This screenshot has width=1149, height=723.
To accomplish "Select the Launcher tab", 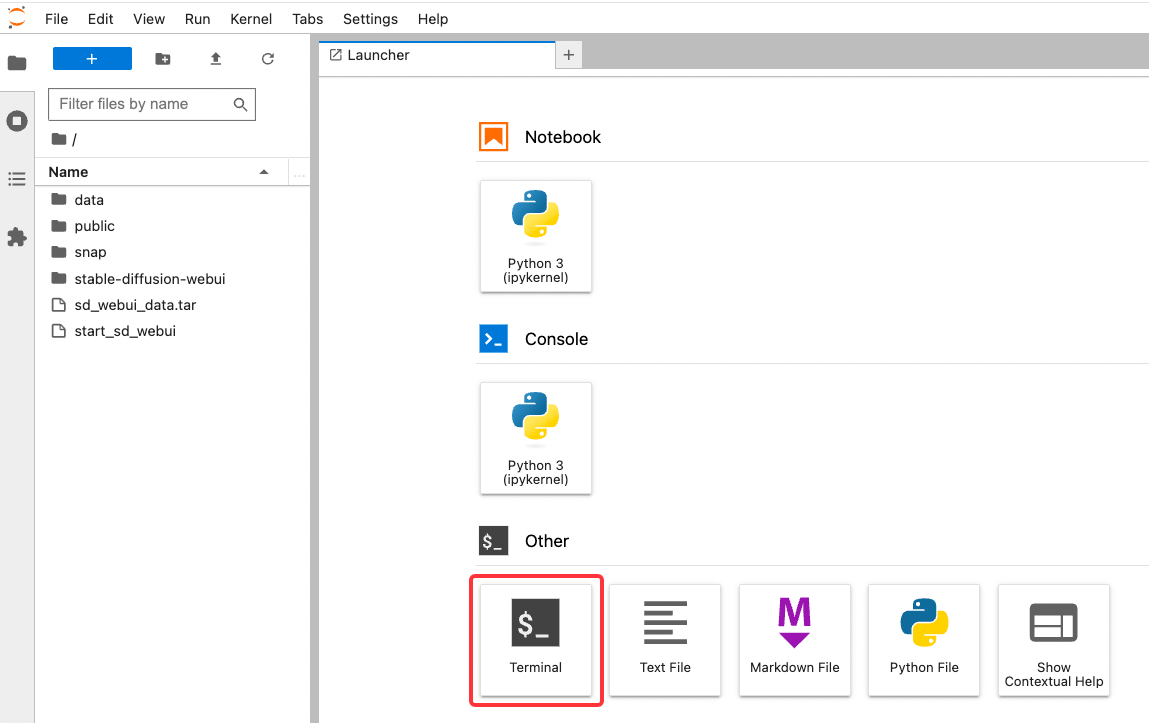I will pos(437,56).
